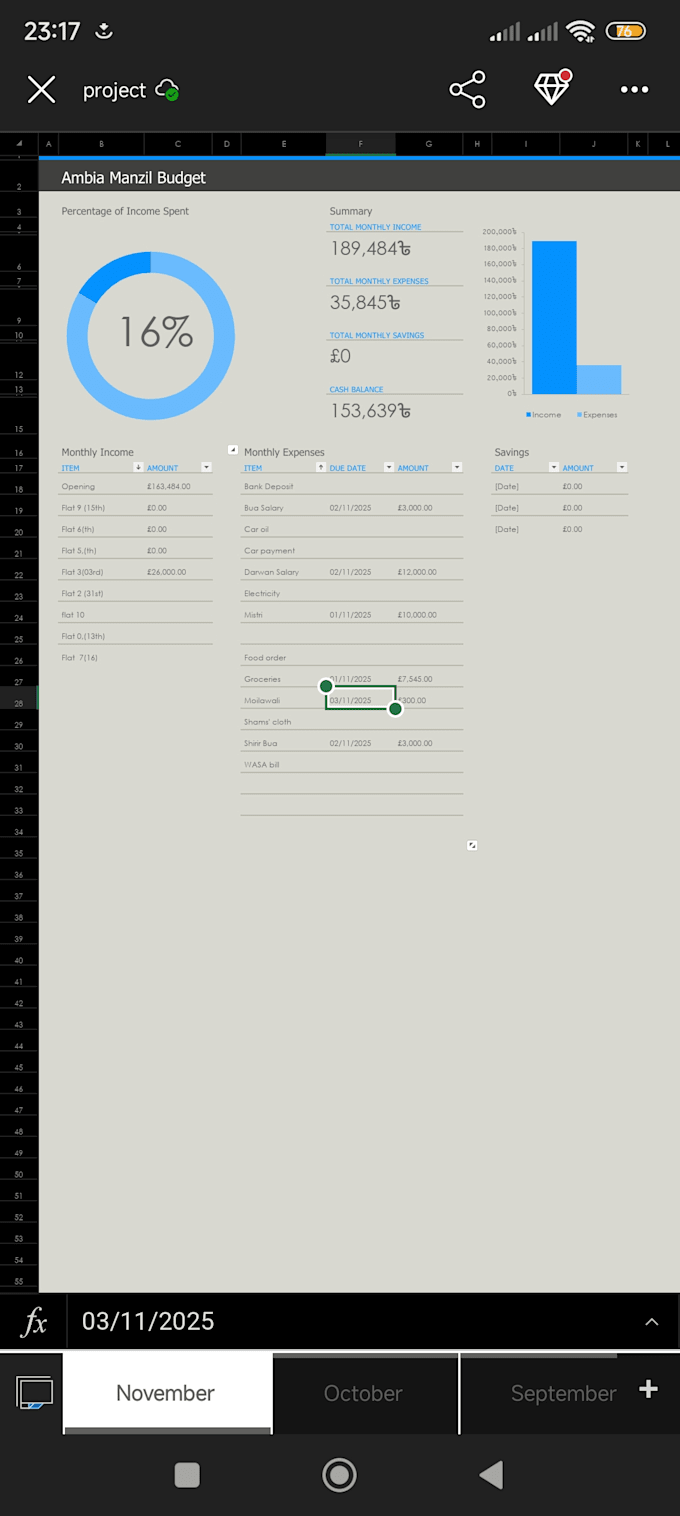
Task: Tap the table handle beside Monthly Expenses title
Action: pos(233,451)
